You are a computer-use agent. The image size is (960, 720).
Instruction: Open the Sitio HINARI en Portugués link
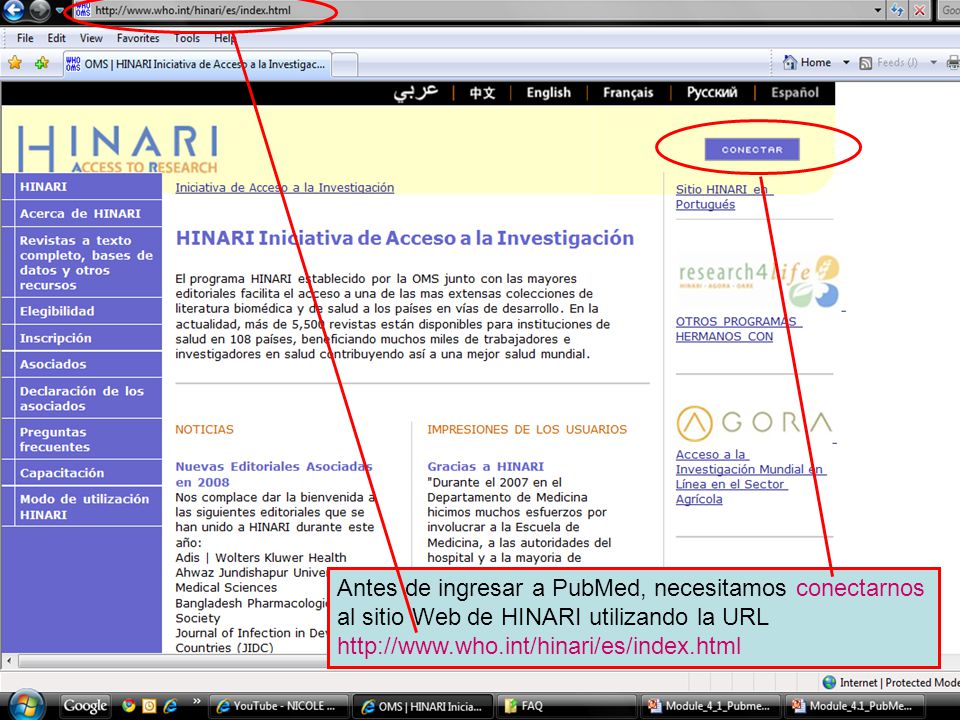click(x=724, y=197)
